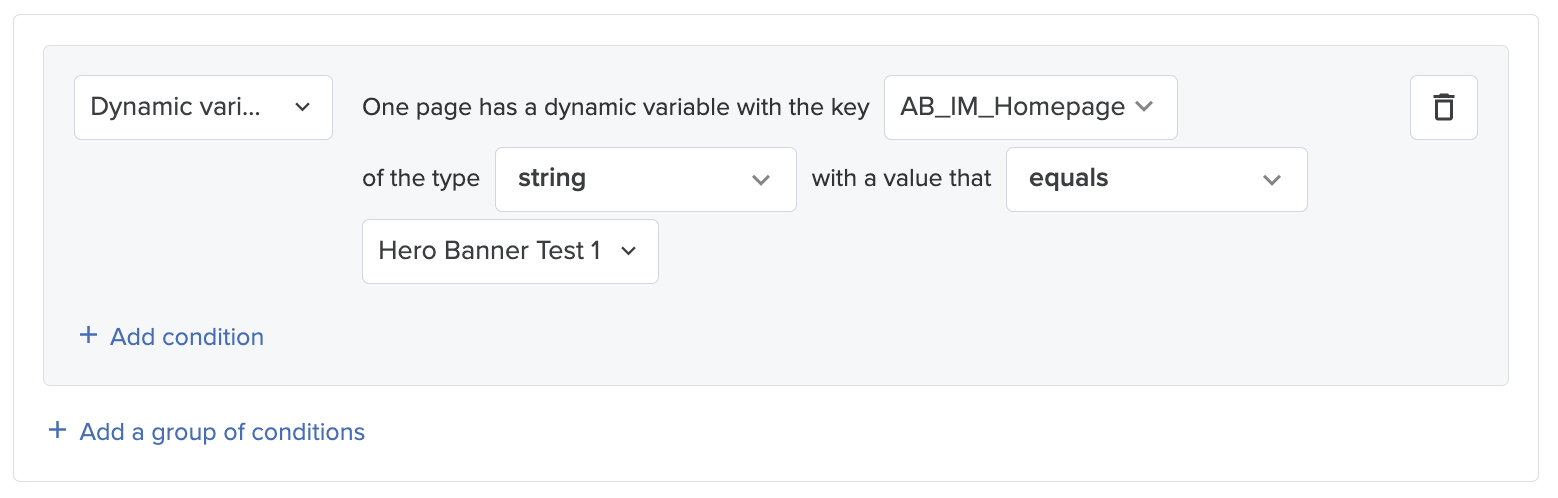This screenshot has width=1558, height=498.
Task: Click the plus icon beside Add condition
Action: 88,336
